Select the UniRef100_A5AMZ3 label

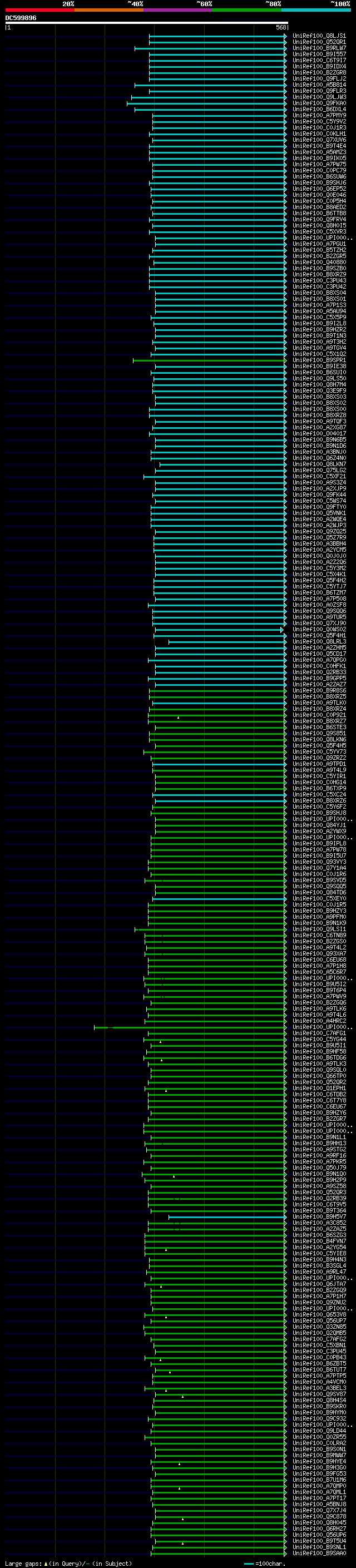click(319, 152)
